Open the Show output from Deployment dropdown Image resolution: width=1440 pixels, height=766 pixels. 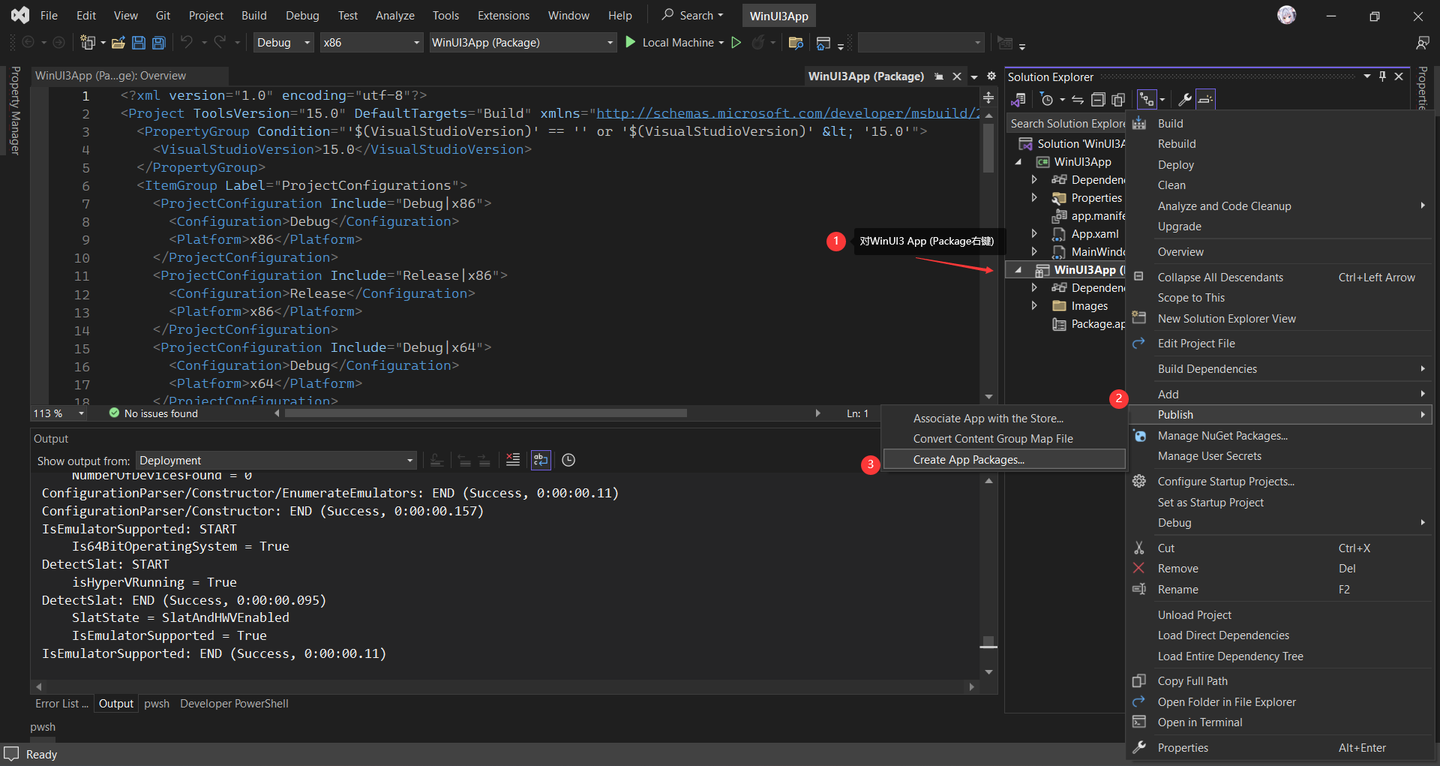click(x=276, y=461)
